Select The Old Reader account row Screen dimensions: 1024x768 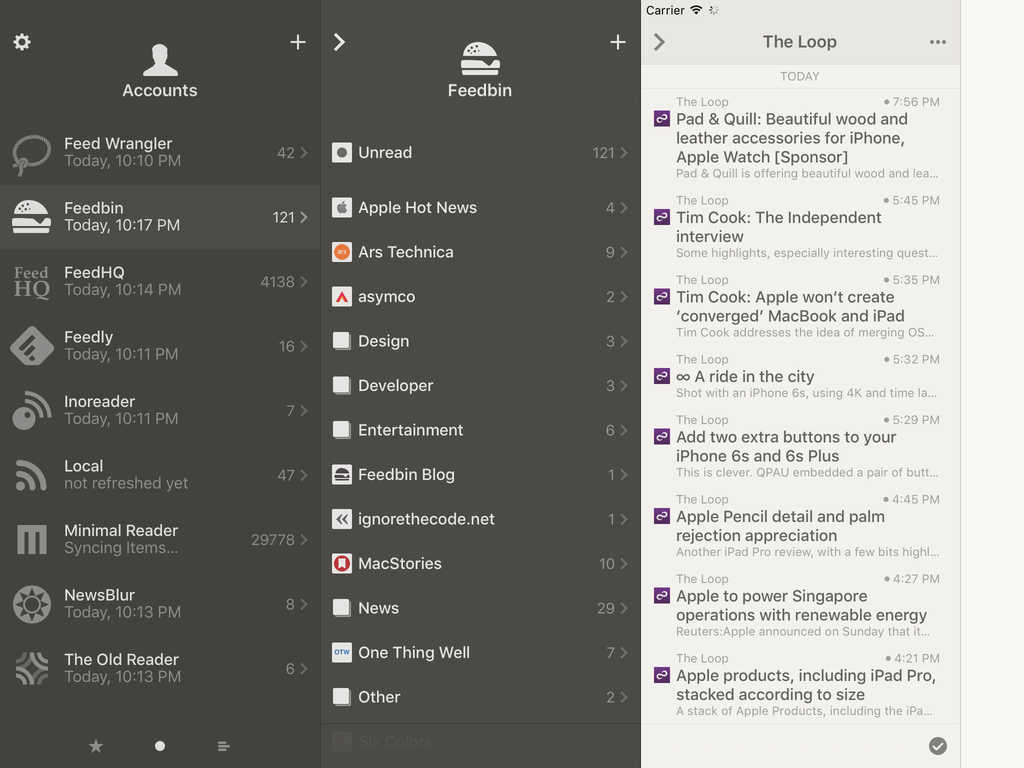click(x=160, y=668)
